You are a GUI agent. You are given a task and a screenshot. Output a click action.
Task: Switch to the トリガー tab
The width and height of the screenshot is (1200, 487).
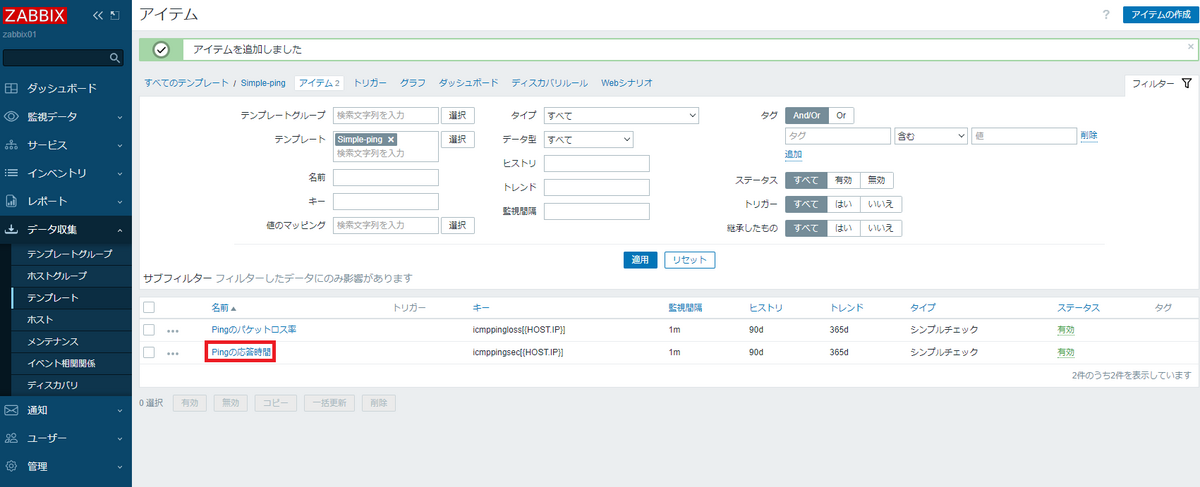(369, 83)
